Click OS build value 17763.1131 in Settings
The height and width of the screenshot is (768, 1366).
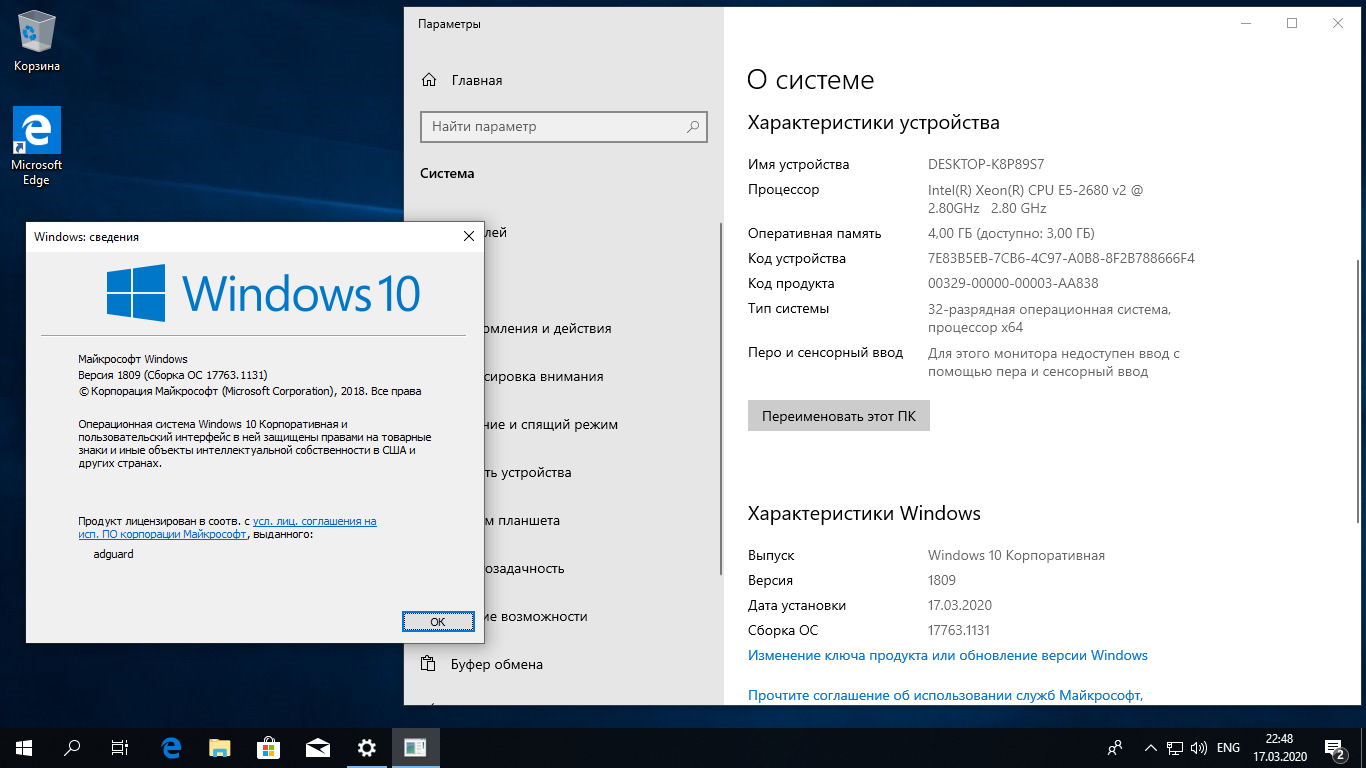point(959,630)
